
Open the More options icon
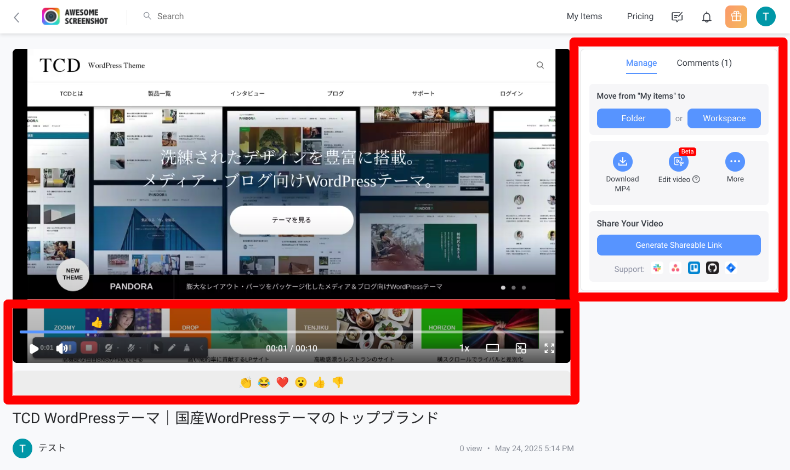(735, 162)
